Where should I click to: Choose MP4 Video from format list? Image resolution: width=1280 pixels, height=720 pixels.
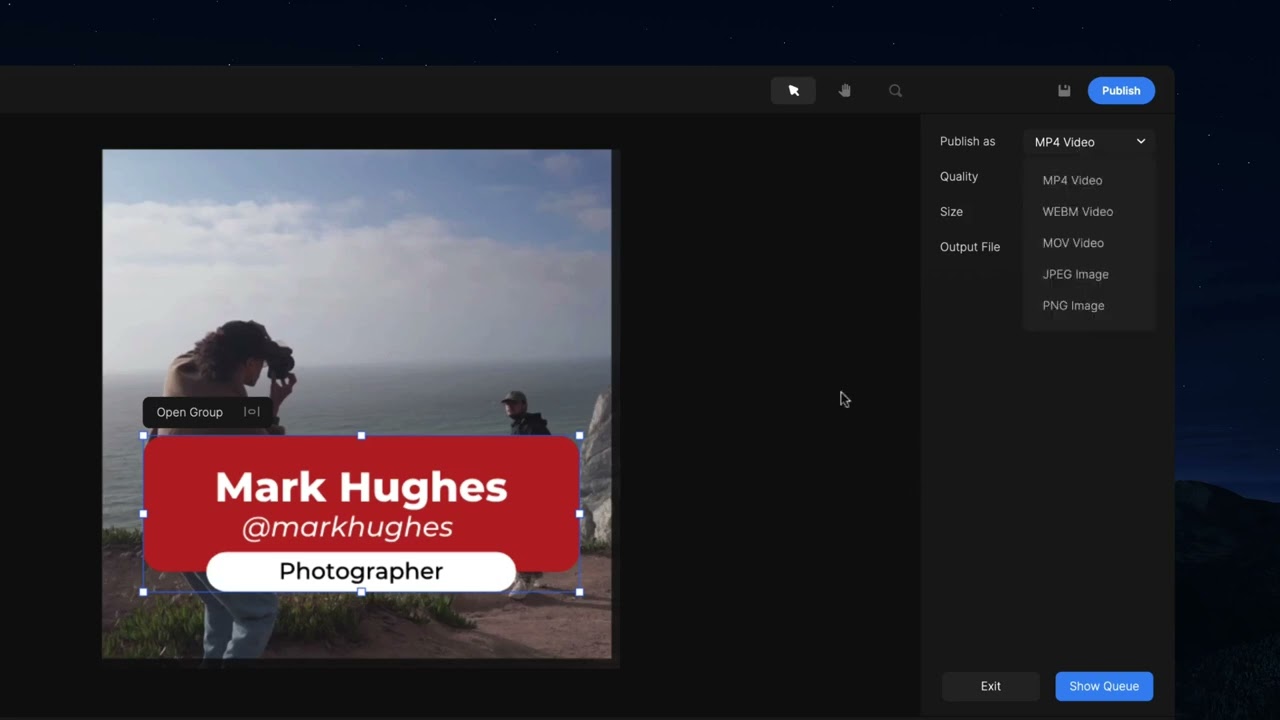click(x=1072, y=181)
